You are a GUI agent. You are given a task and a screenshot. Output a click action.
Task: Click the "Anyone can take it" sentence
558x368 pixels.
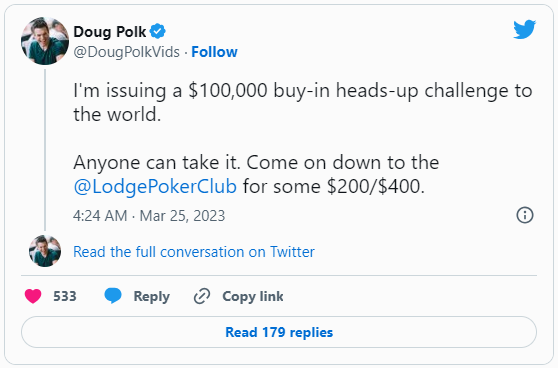(x=157, y=163)
